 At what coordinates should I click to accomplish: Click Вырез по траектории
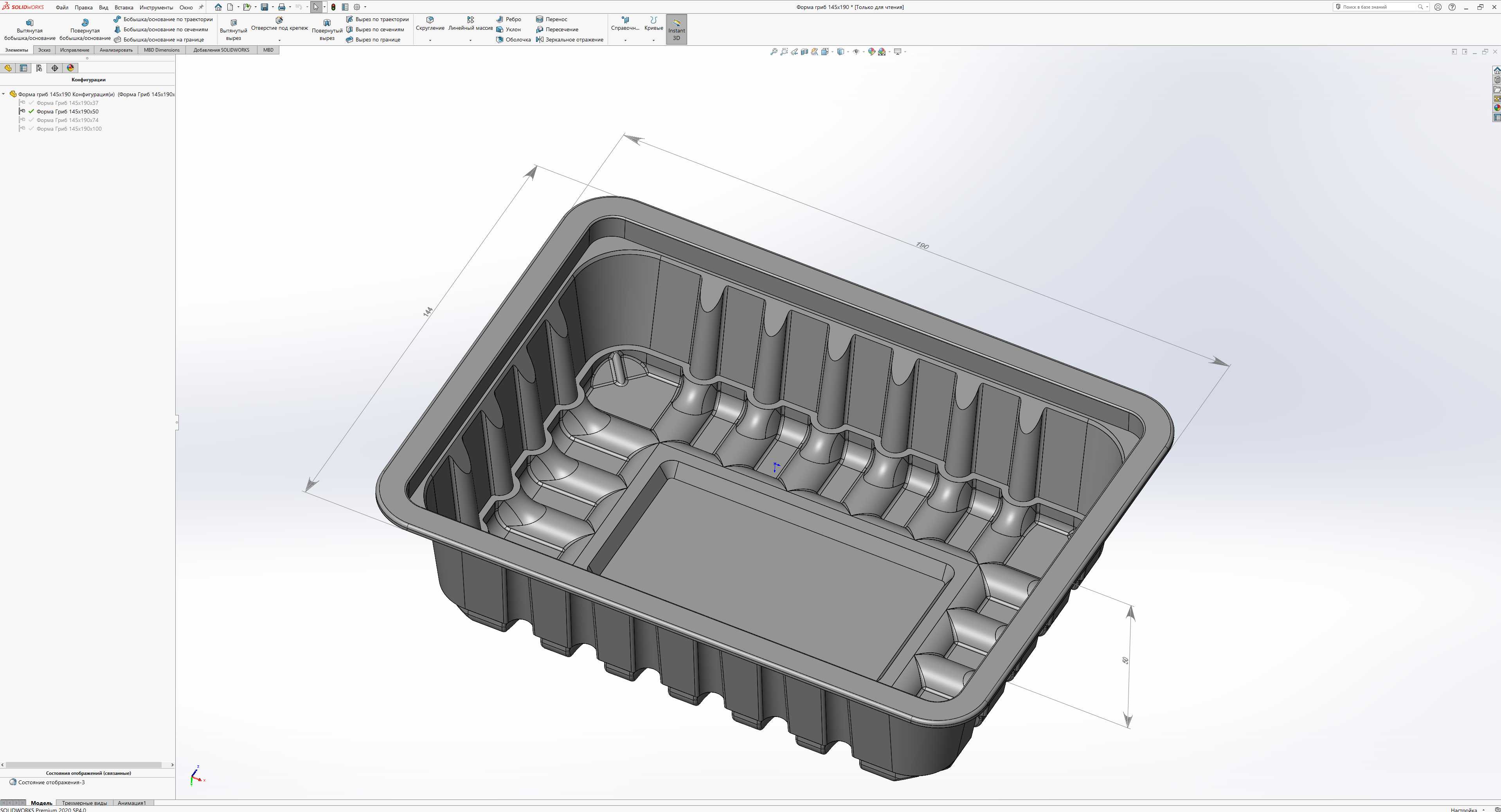pyautogui.click(x=378, y=19)
